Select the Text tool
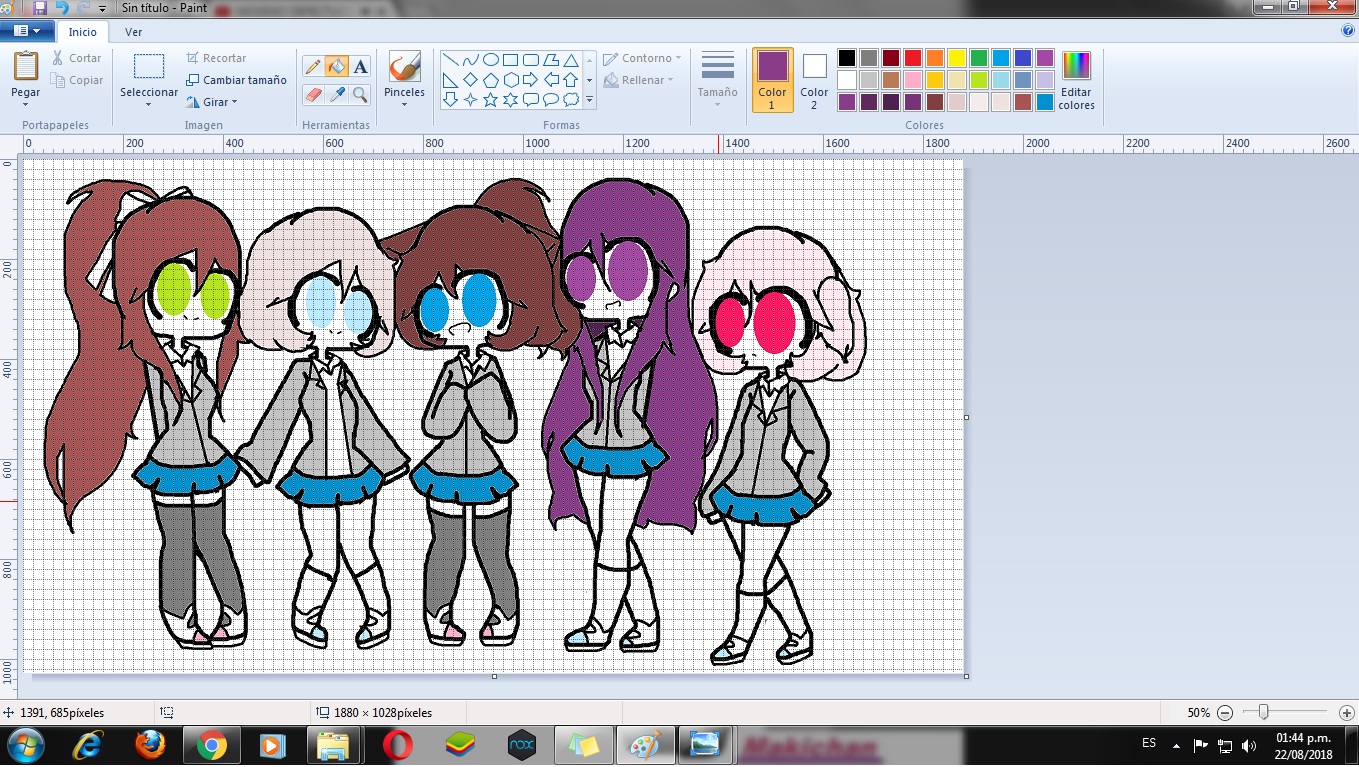The width and height of the screenshot is (1359, 767). [361, 67]
